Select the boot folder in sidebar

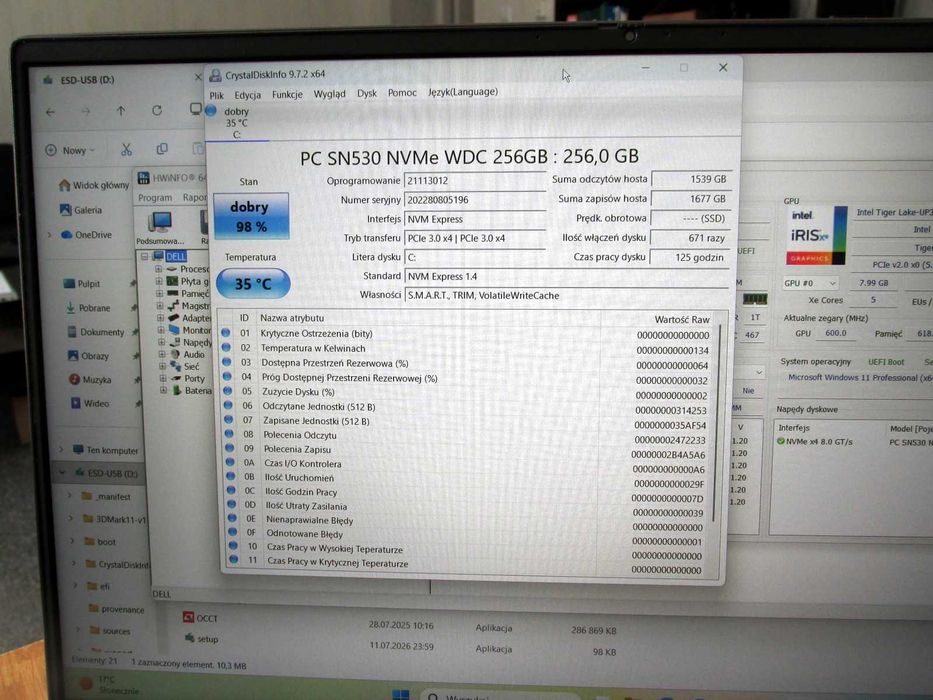100,542
